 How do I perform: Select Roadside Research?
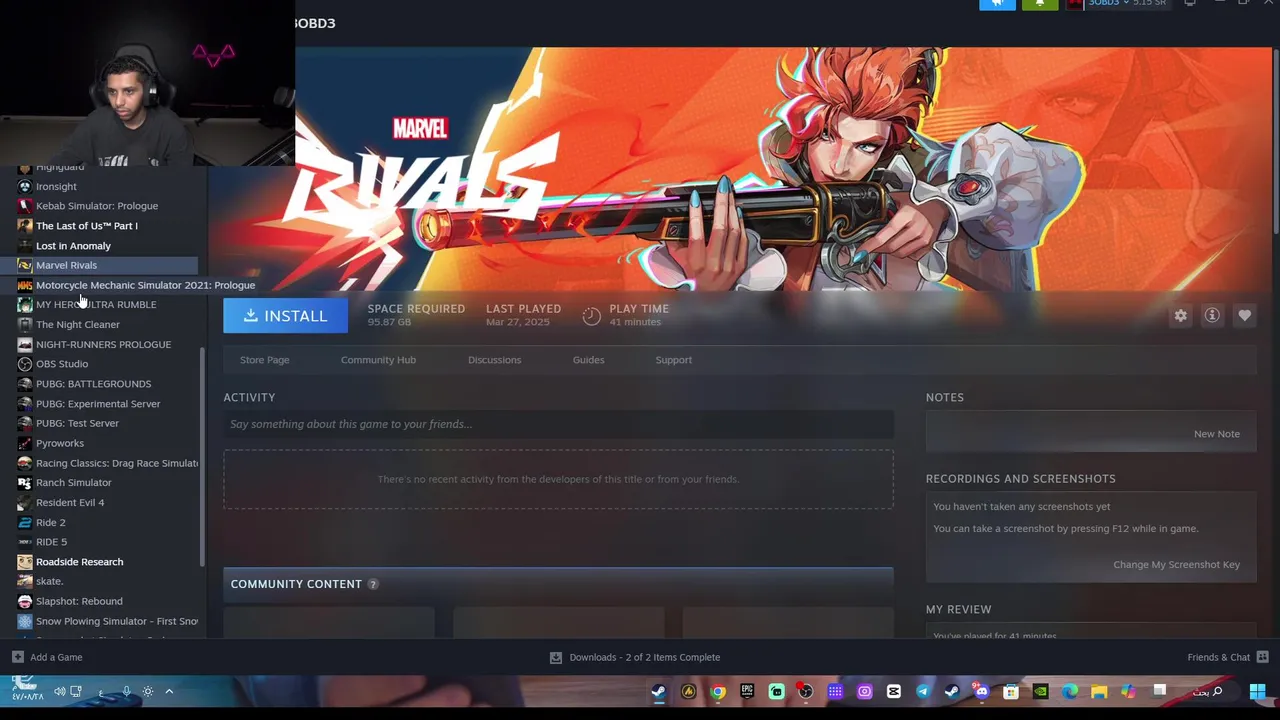point(79,562)
